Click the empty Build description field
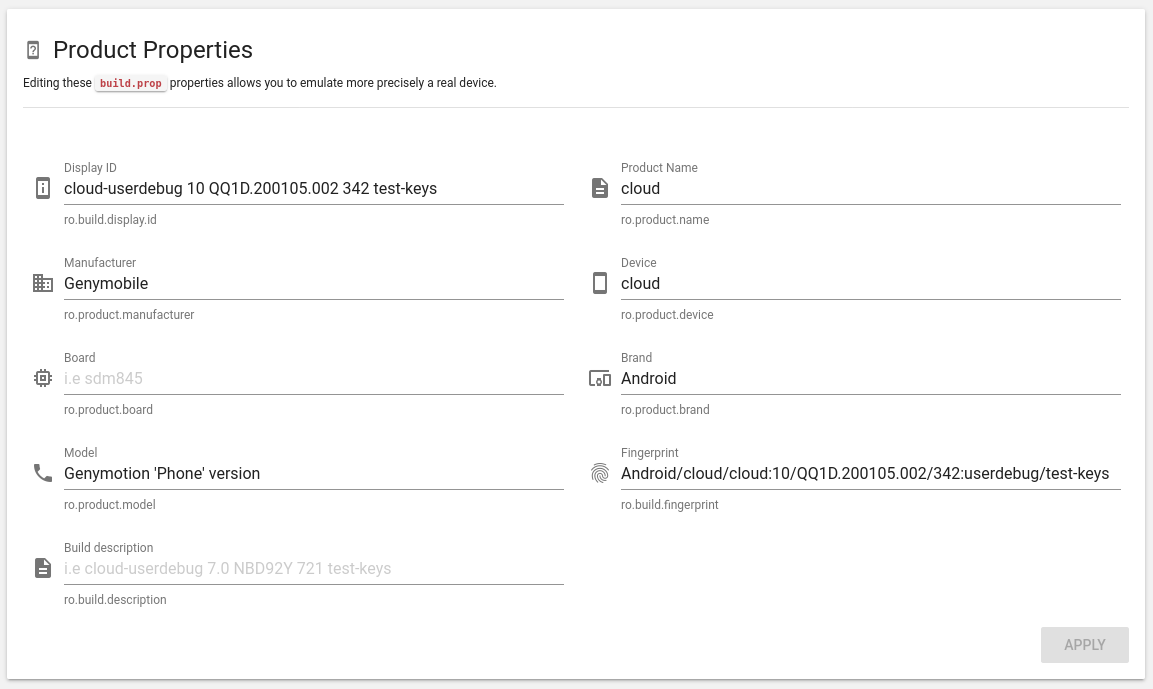This screenshot has width=1153, height=689. pyautogui.click(x=313, y=568)
